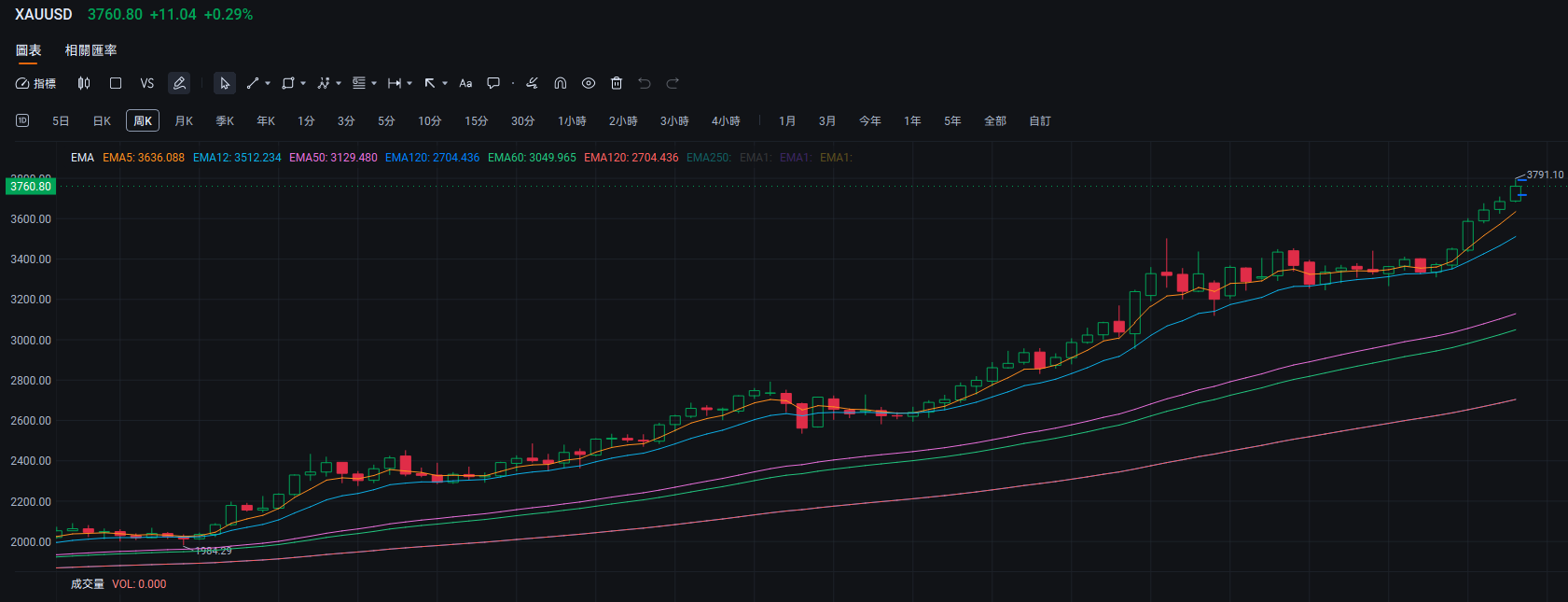Image resolution: width=1568 pixels, height=602 pixels.
Task: Click the VS compare button
Action: (x=146, y=83)
